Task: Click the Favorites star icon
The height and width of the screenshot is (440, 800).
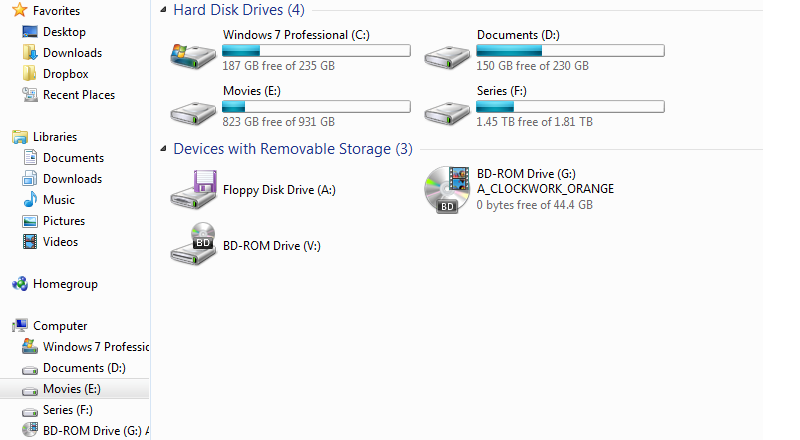Action: [x=19, y=10]
